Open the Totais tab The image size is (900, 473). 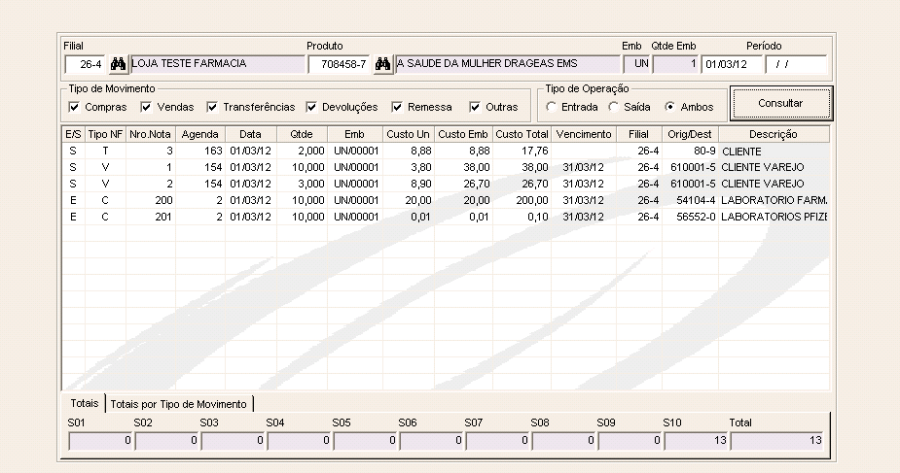82,403
